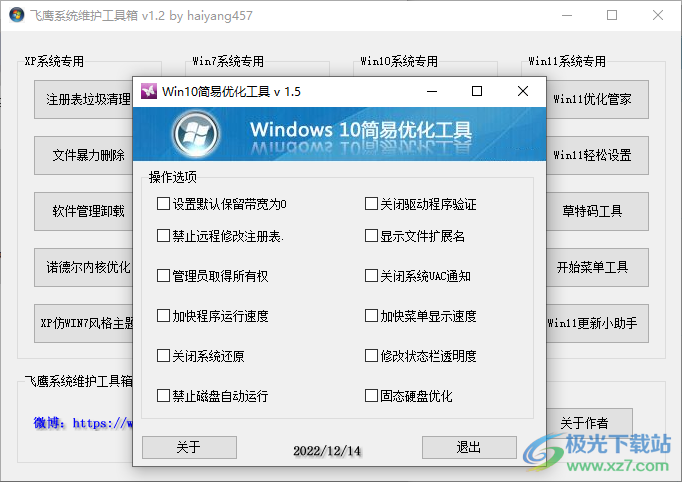Close the 飞鹰系统维护工具箱 main window
Viewport: 682px width, 482px height.
658,15
